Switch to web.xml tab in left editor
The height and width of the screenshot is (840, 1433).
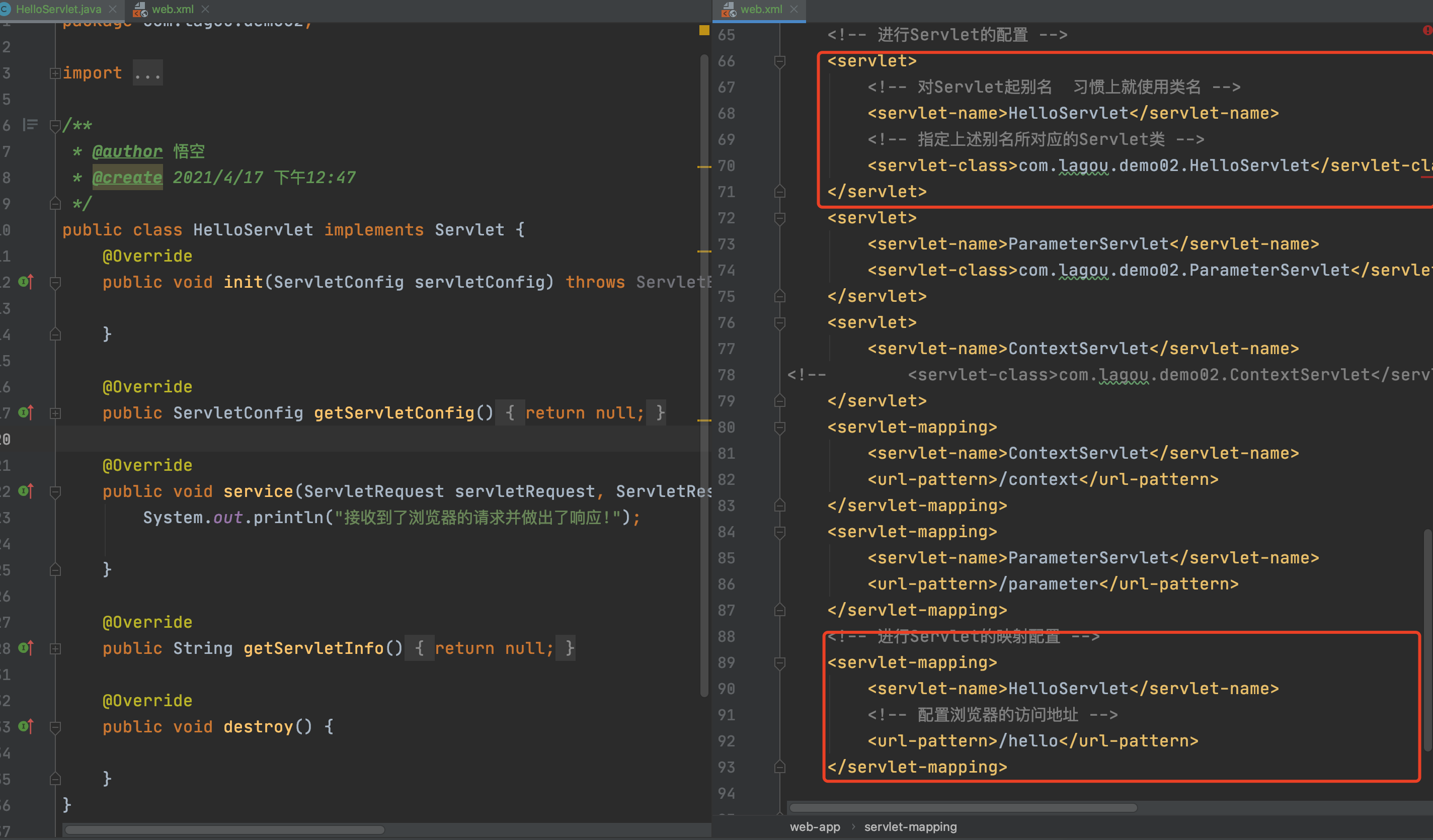point(172,9)
